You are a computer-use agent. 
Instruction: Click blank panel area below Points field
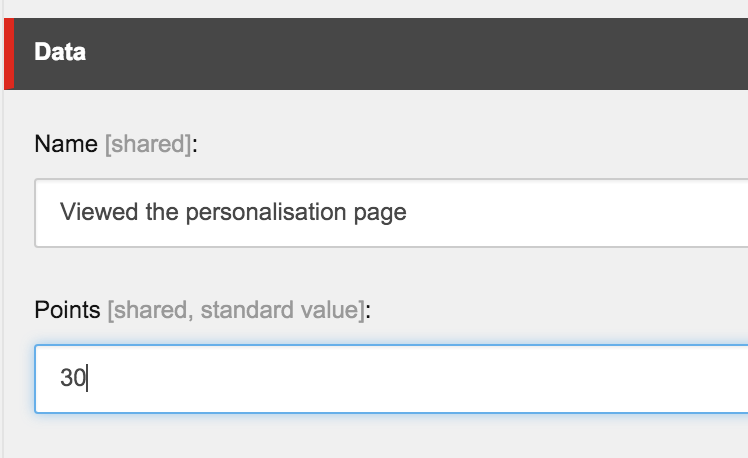click(x=380, y=436)
